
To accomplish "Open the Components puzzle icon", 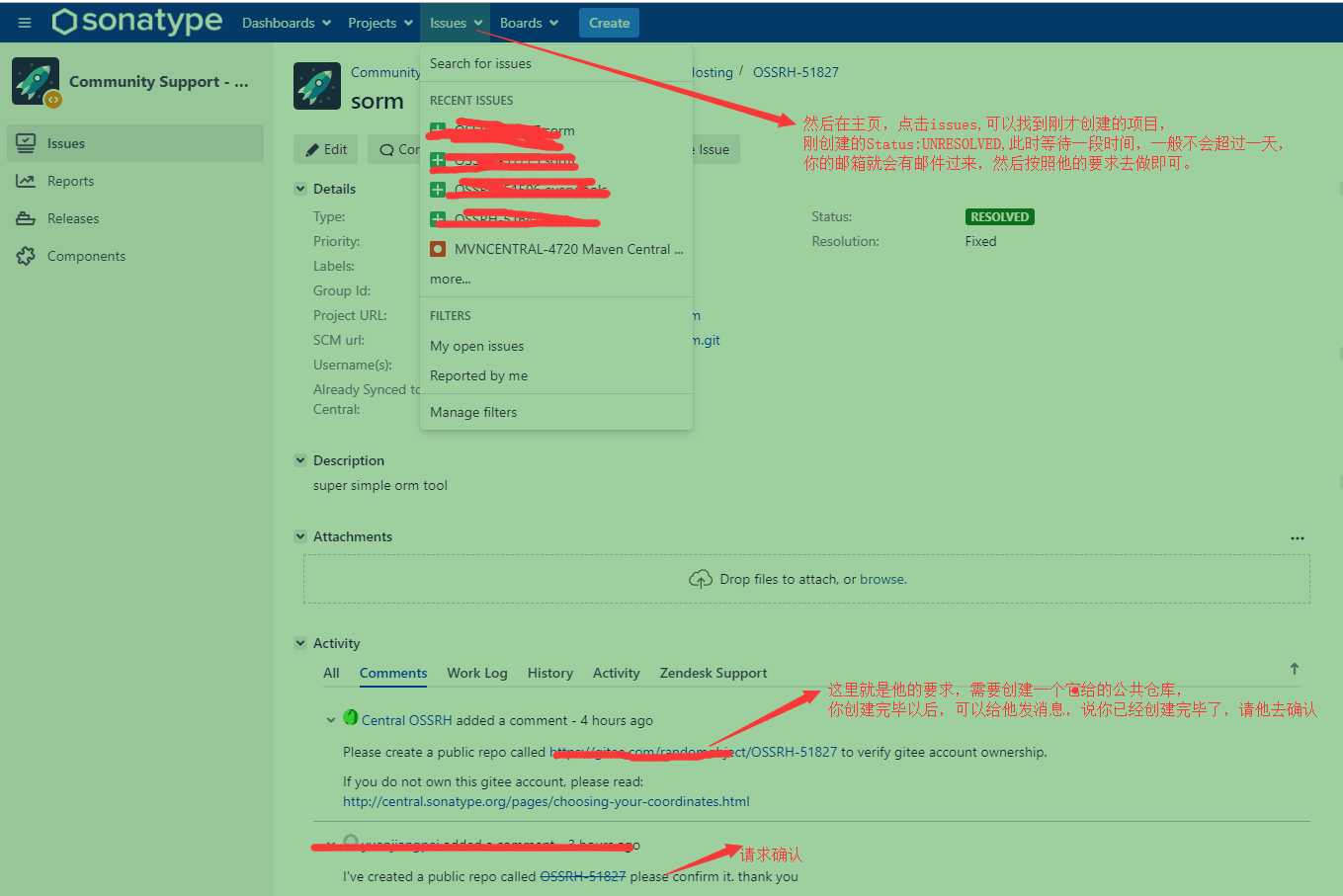I will coord(26,256).
